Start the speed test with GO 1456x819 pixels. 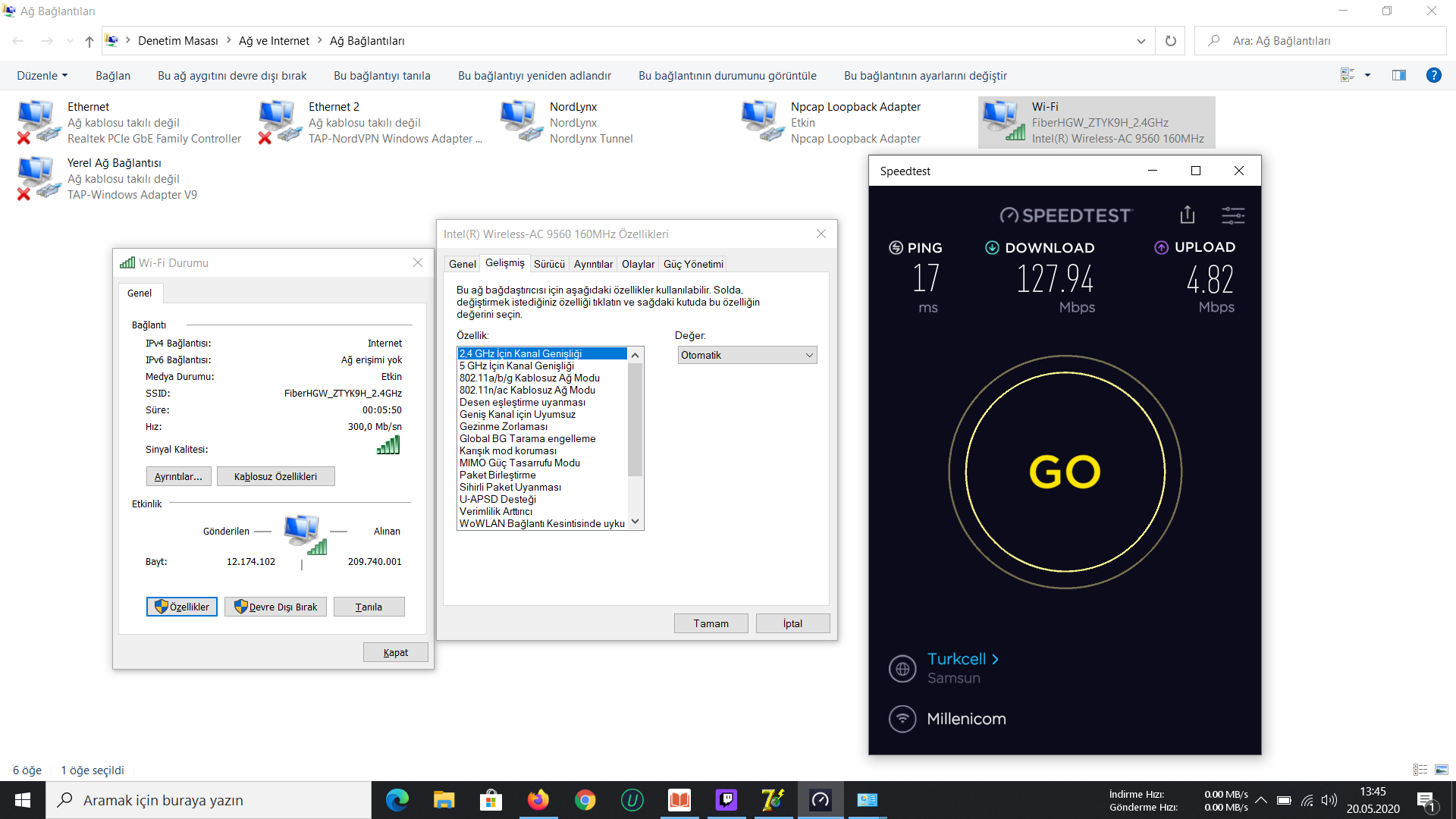[x=1065, y=472]
